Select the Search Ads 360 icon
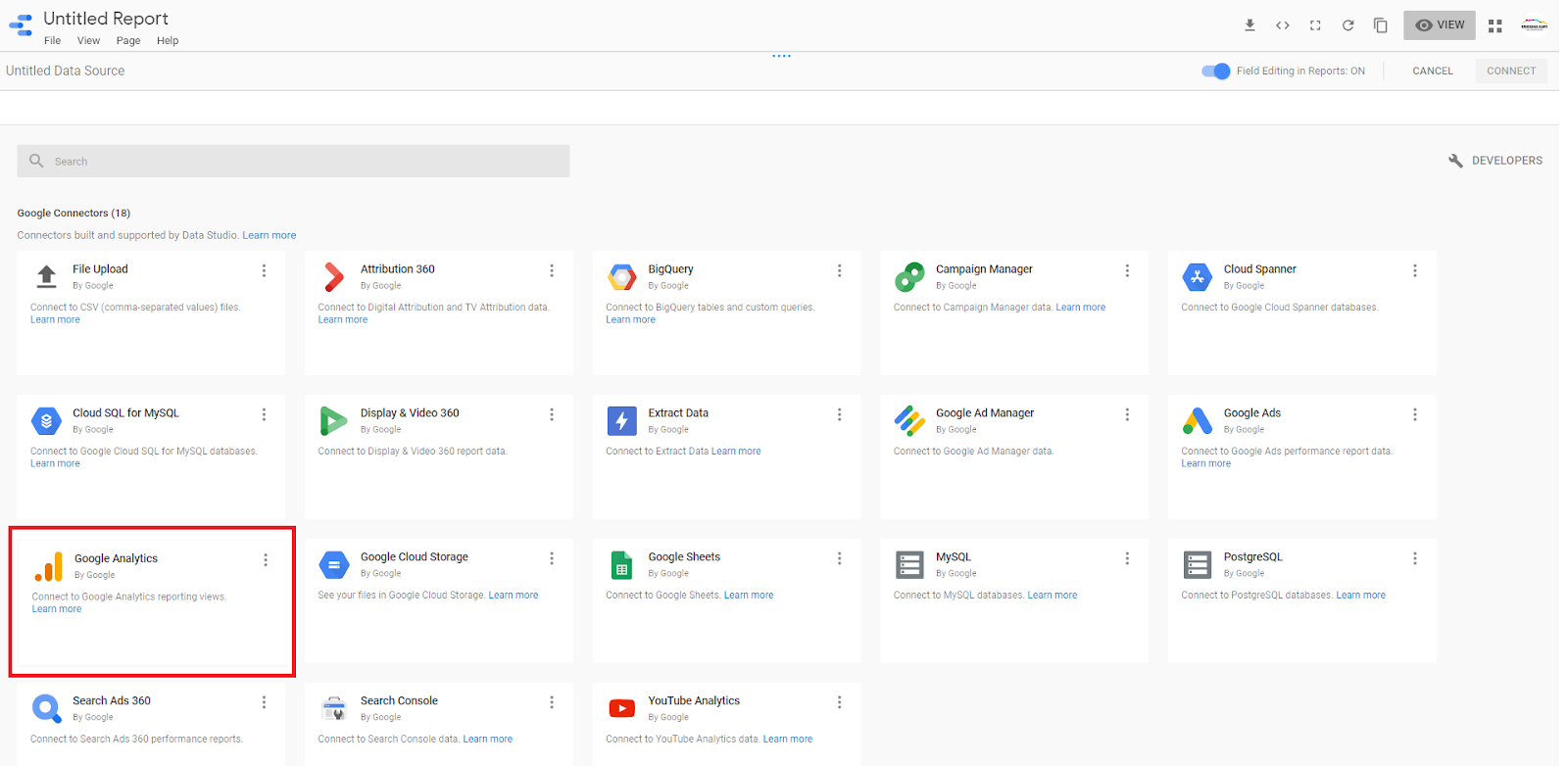The image size is (1568, 766). tap(46, 708)
